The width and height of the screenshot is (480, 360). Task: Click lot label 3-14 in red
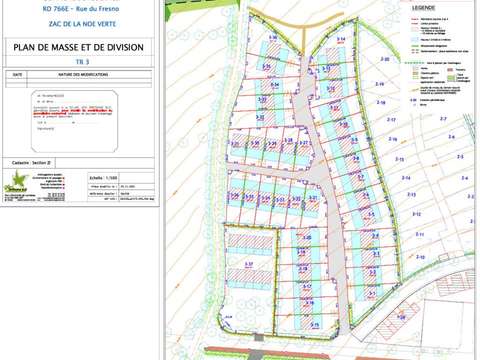click(x=341, y=39)
